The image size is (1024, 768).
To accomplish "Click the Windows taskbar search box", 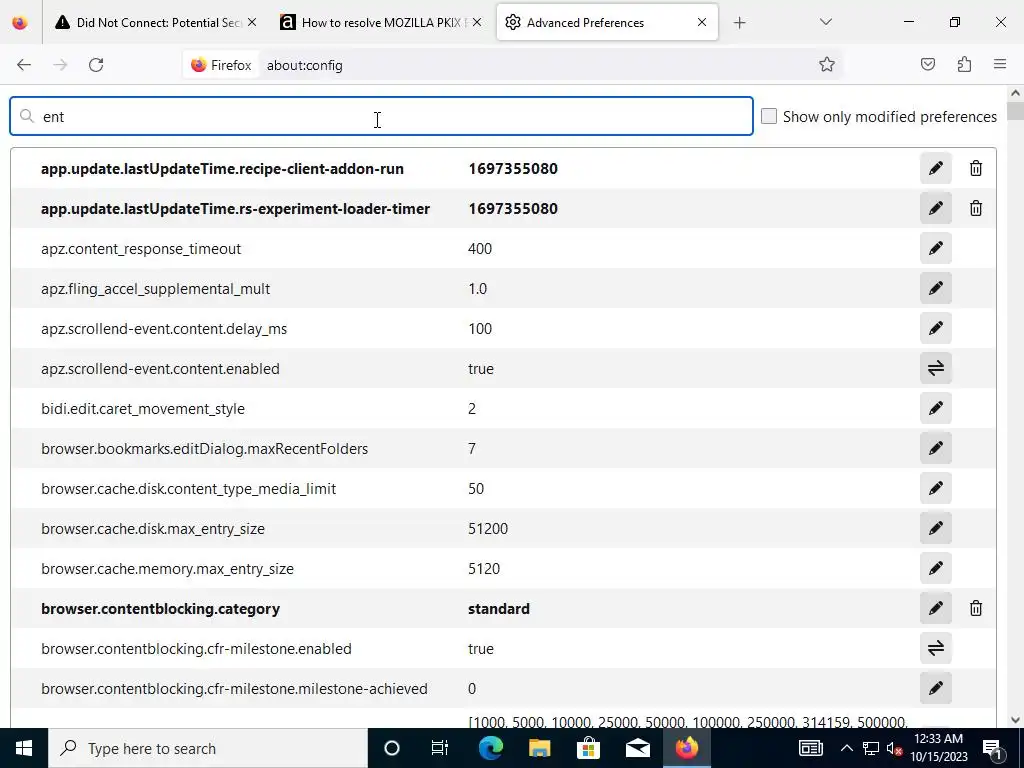I will 208,748.
